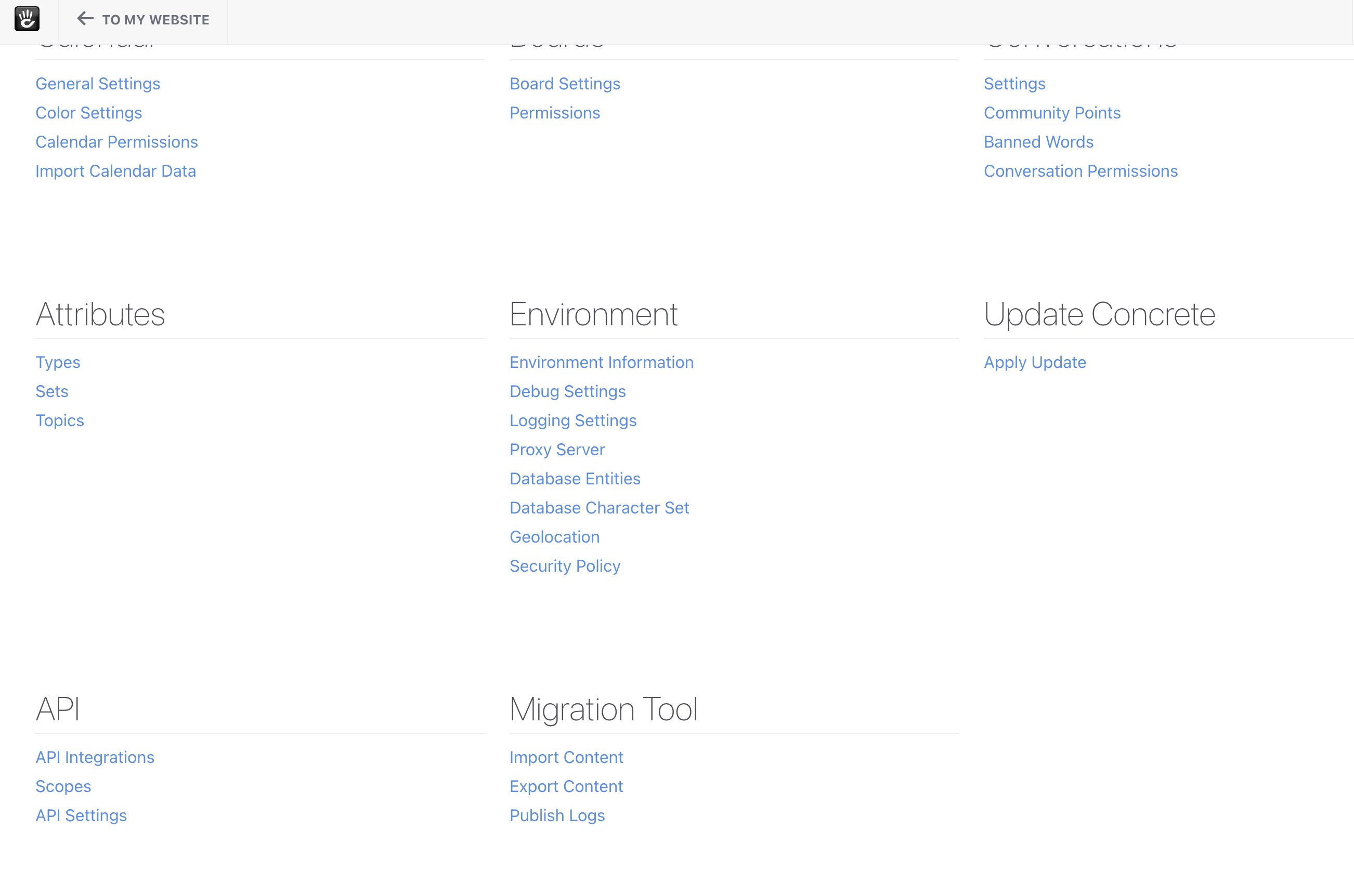The image size is (1354, 896).
Task: Select Geolocation environment option
Action: coord(554,536)
